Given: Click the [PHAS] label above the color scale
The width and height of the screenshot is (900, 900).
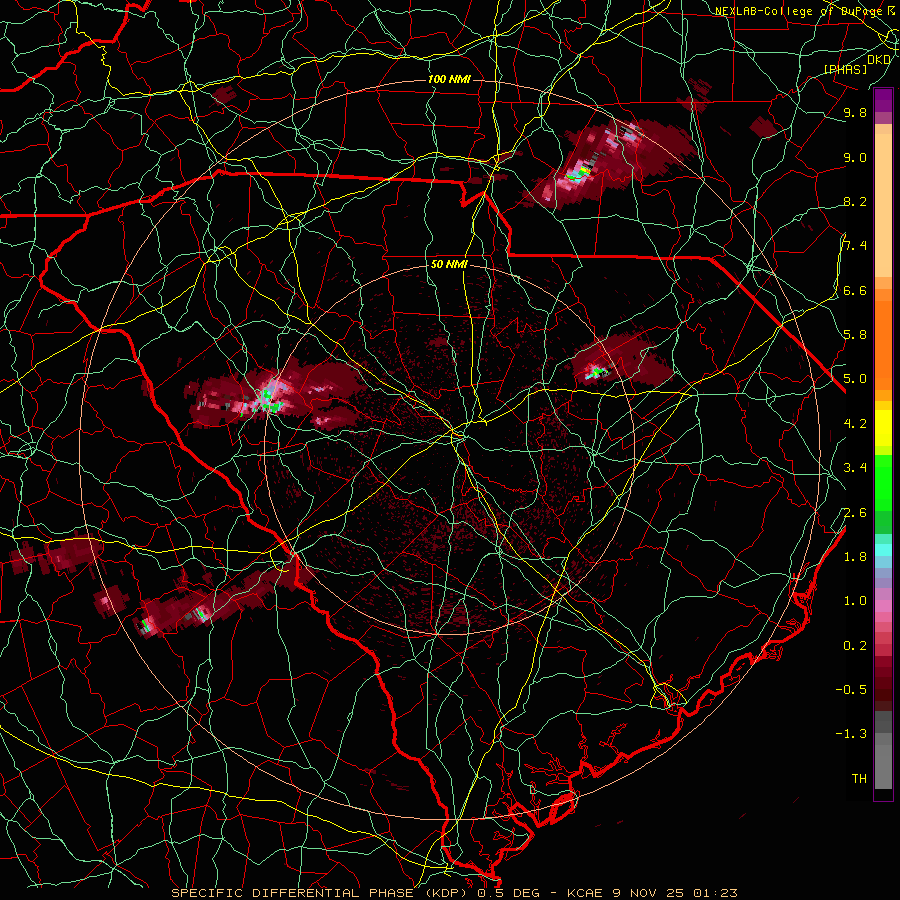Looking at the screenshot, I should tap(845, 69).
